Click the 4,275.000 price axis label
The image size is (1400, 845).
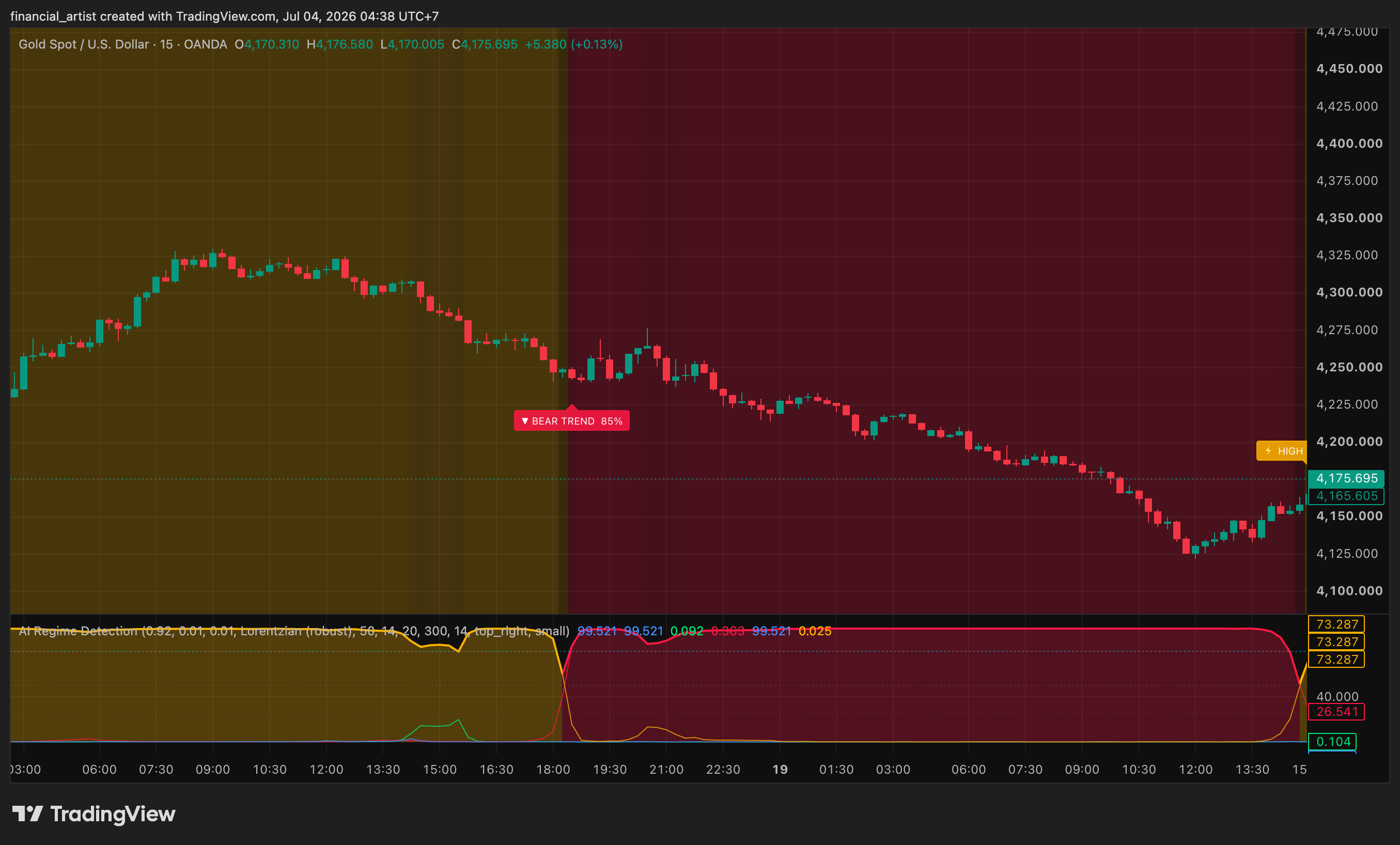click(x=1347, y=330)
